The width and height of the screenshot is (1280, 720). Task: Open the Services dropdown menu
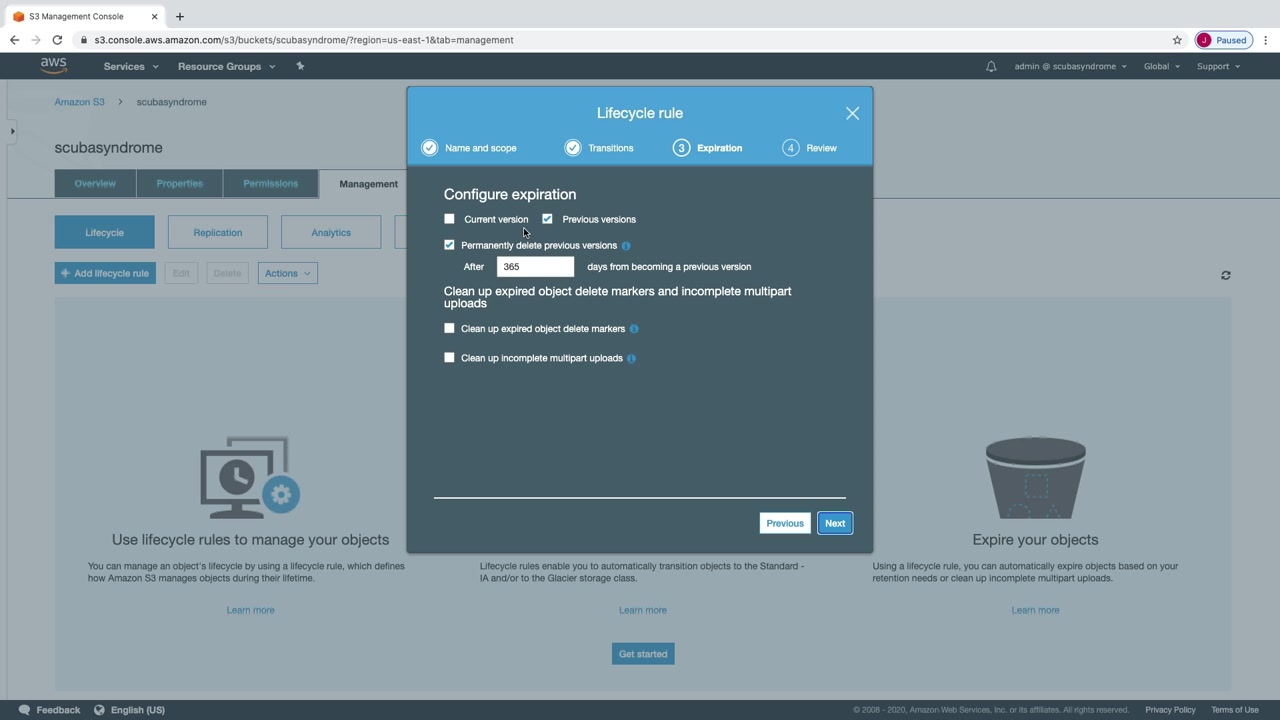tap(131, 66)
